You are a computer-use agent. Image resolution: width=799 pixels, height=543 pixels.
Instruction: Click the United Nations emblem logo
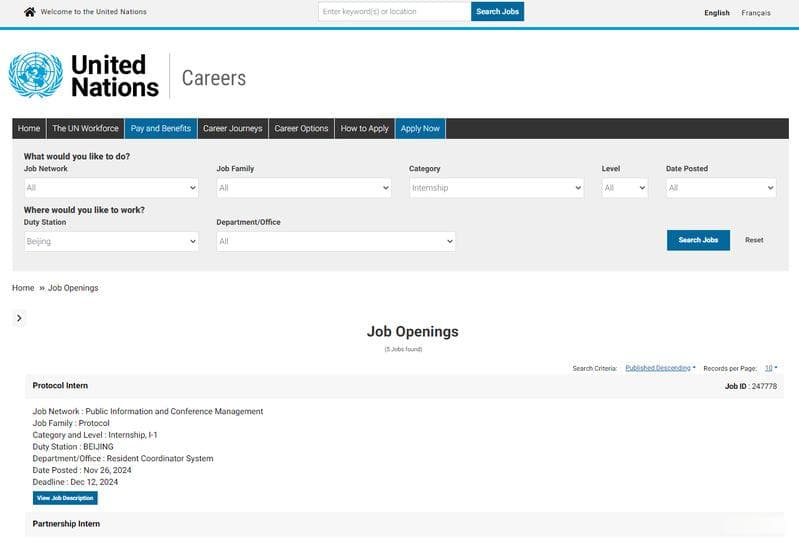tap(36, 75)
